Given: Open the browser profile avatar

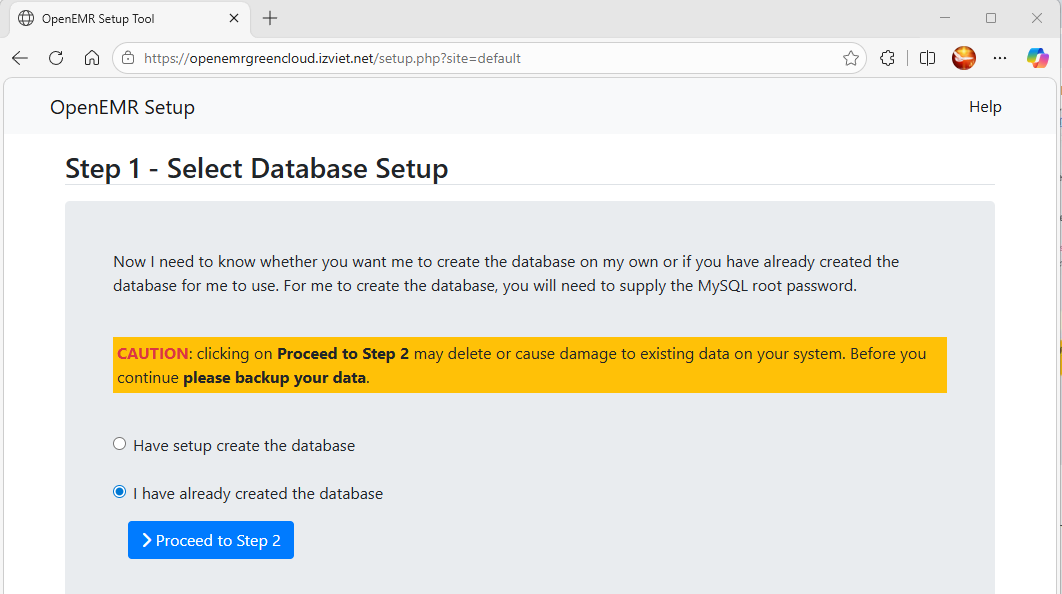Looking at the screenshot, I should pos(964,58).
